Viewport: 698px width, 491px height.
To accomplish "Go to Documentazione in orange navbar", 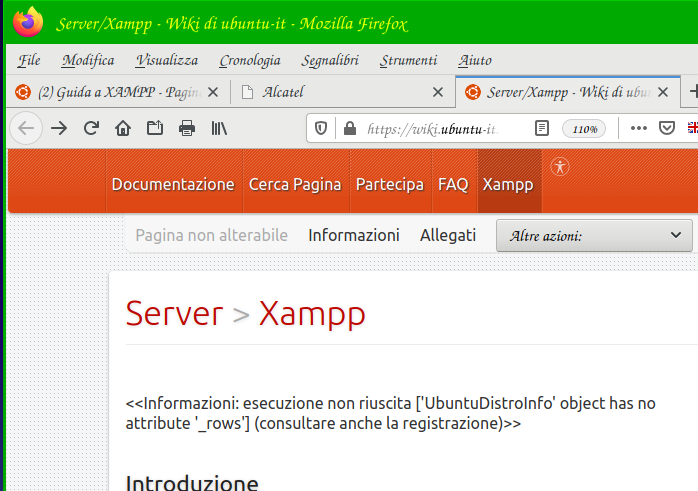I will (173, 184).
